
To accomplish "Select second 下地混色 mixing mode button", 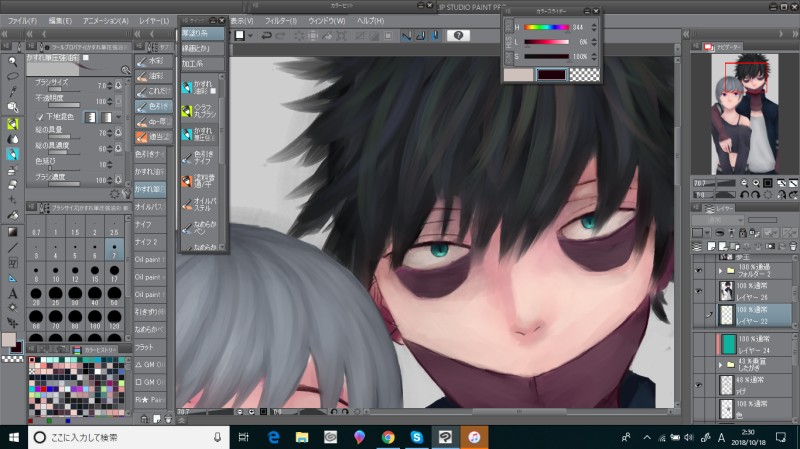I will 106,117.
